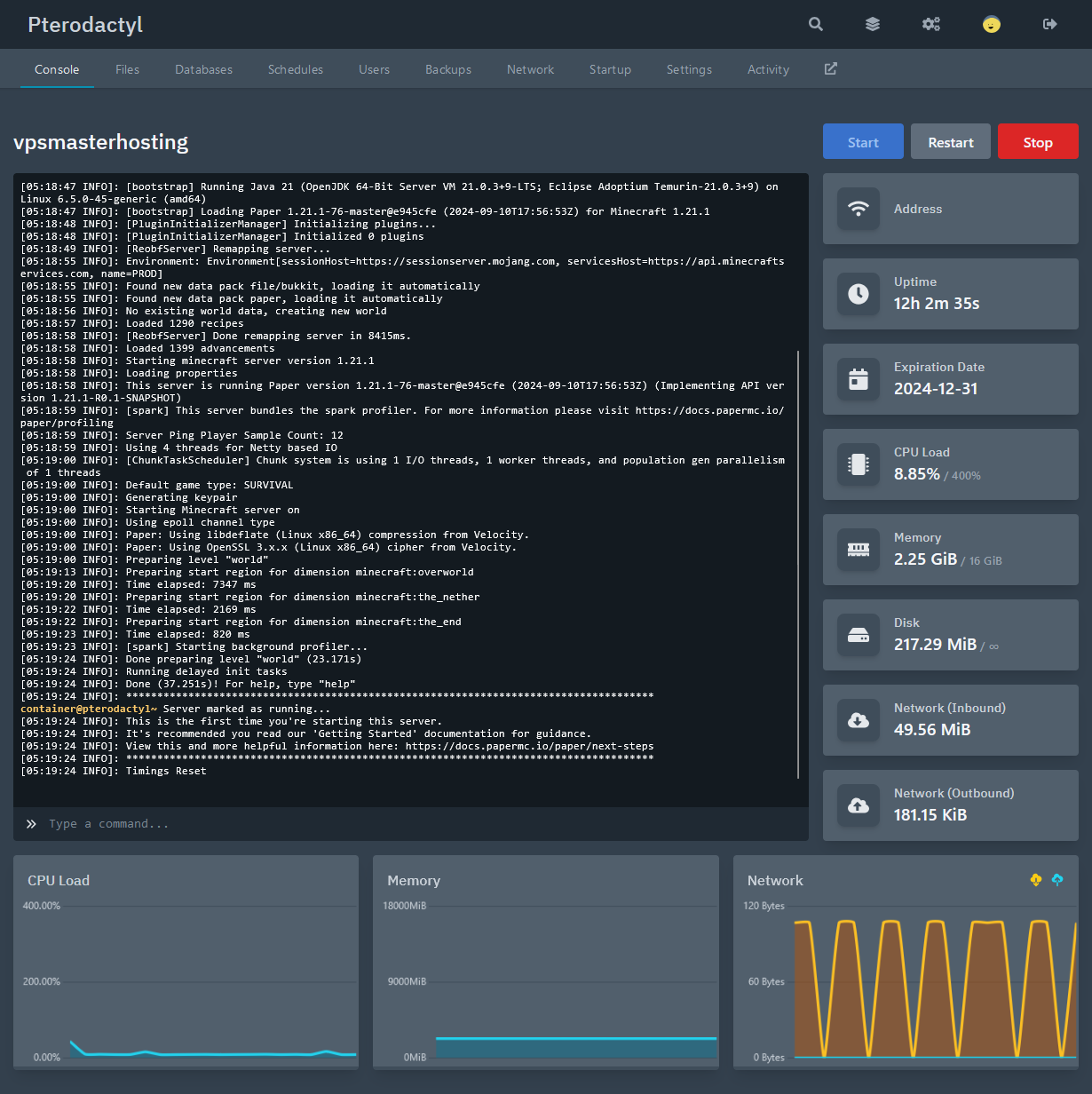
Task: Go to the Startup tab
Action: (610, 69)
